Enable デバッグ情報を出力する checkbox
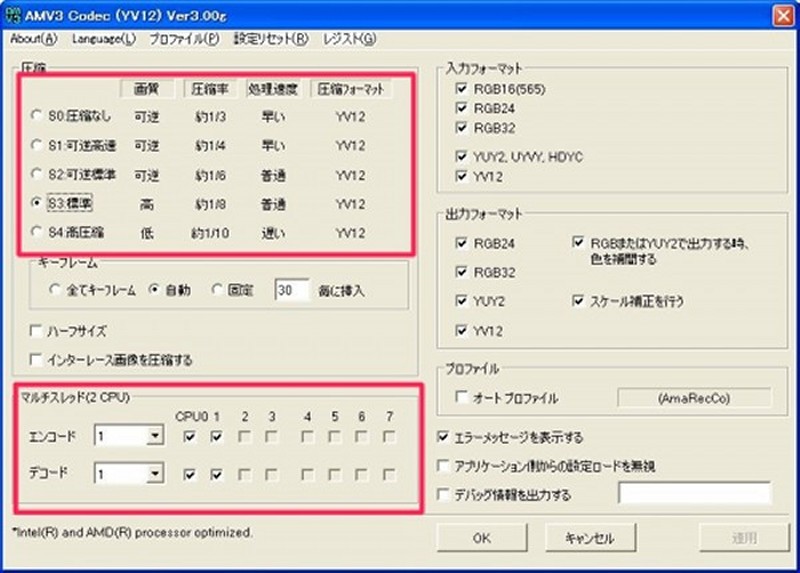The image size is (800, 573). point(443,494)
